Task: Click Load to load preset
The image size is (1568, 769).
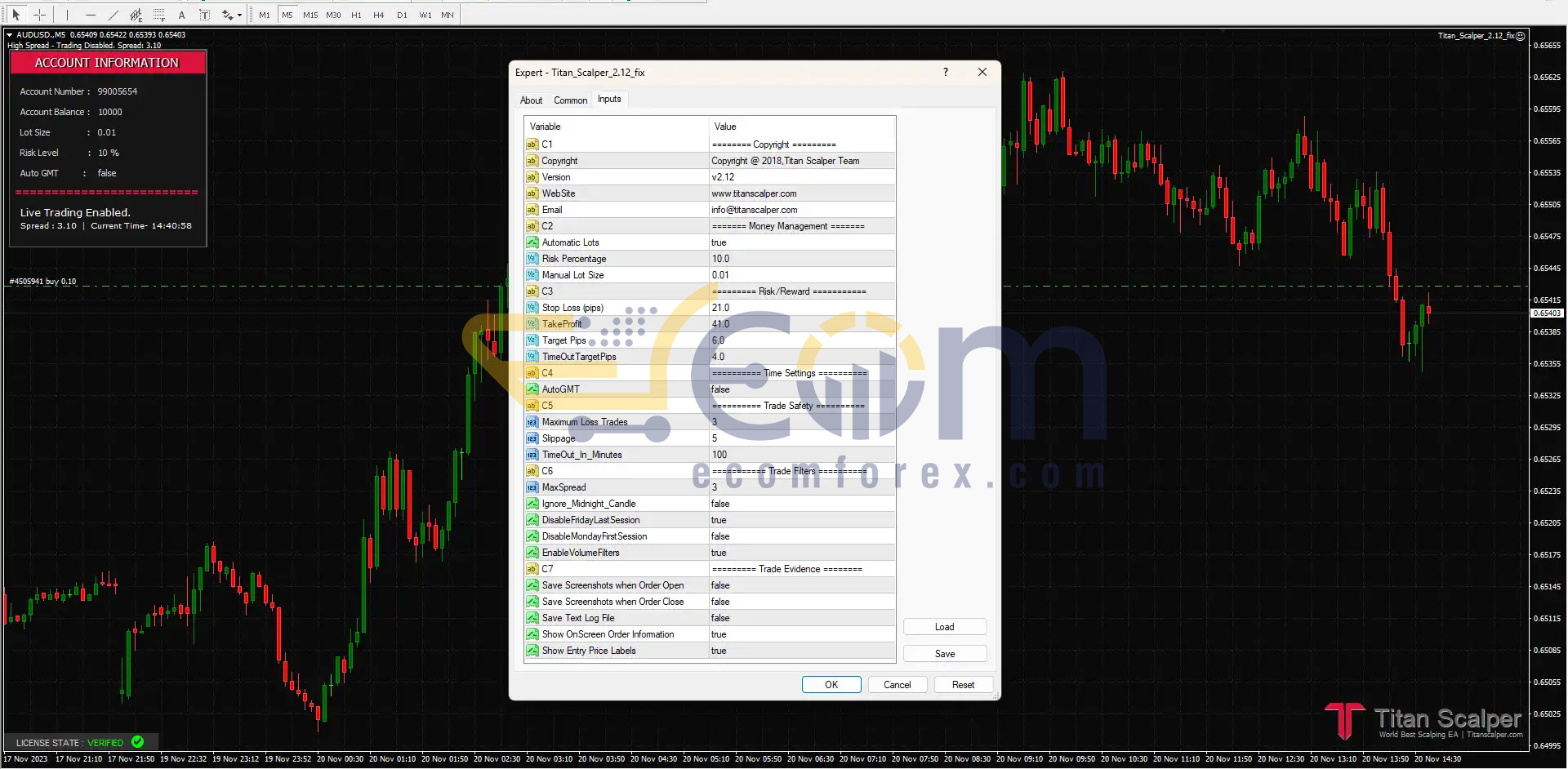Action: click(x=945, y=627)
